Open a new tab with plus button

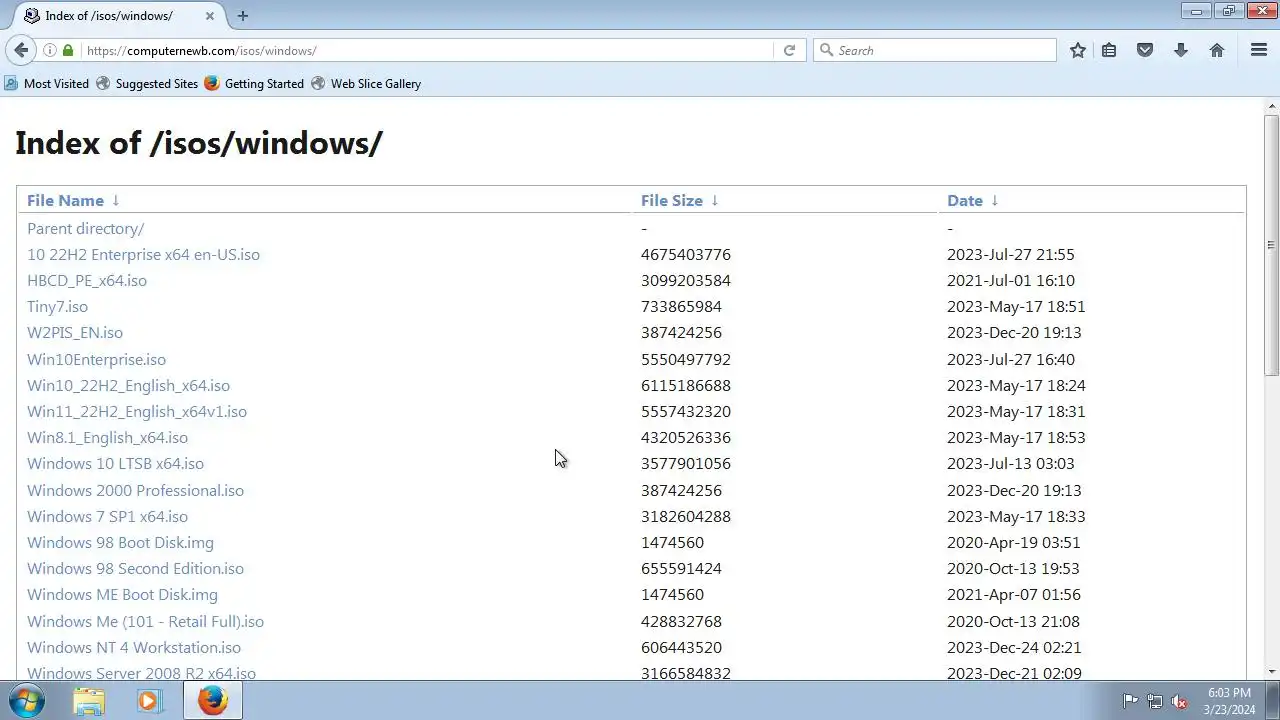click(x=243, y=15)
